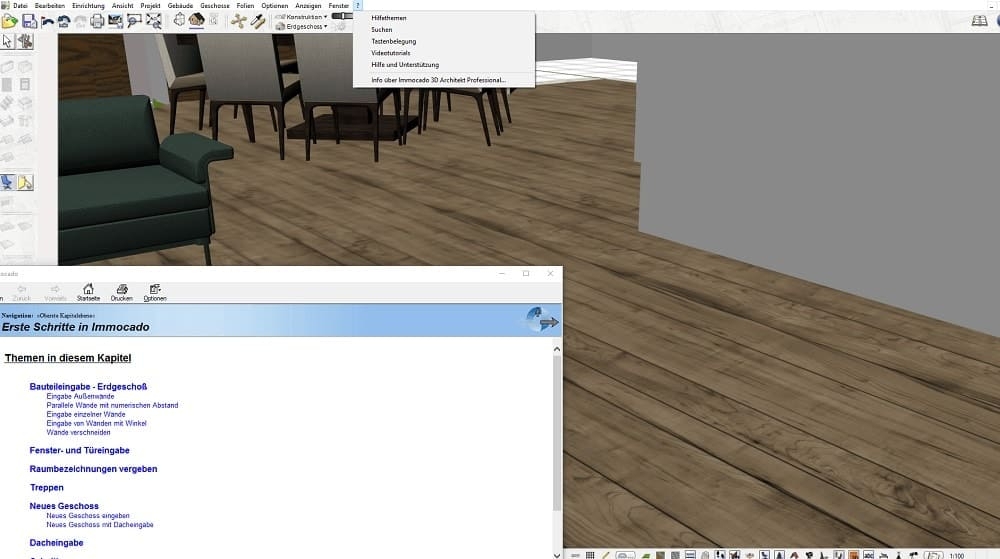Click the Startseite home icon in help window
1000x559 pixels.
point(88,293)
